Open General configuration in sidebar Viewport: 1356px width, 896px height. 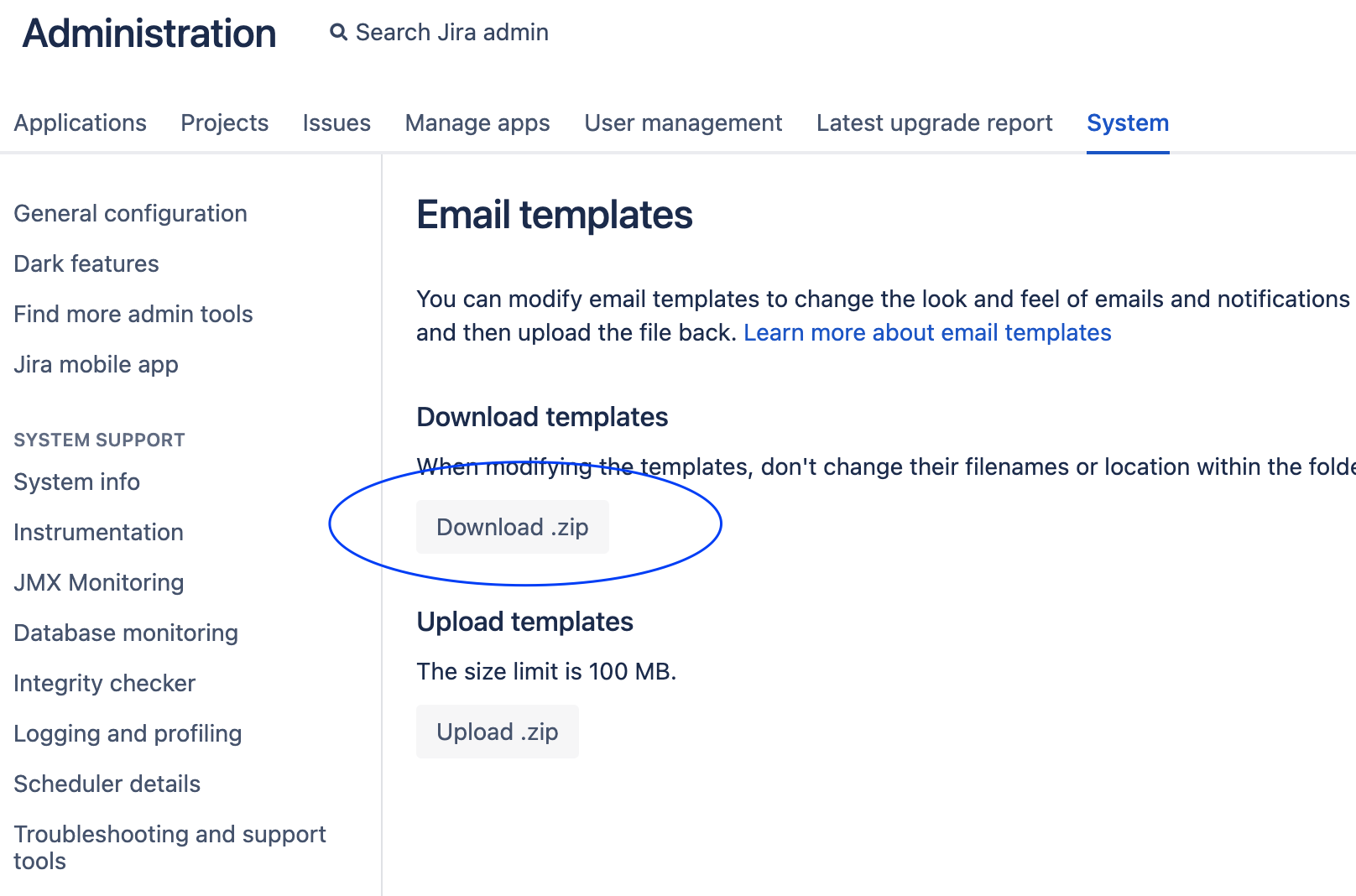[x=131, y=213]
